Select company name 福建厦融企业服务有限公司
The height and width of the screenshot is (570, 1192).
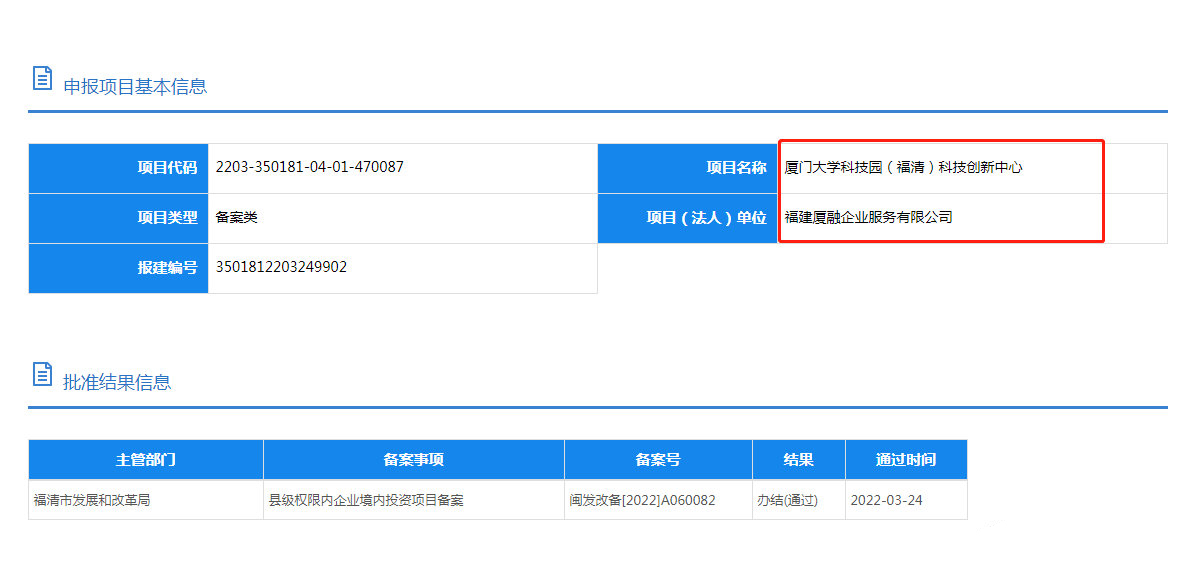[868, 217]
